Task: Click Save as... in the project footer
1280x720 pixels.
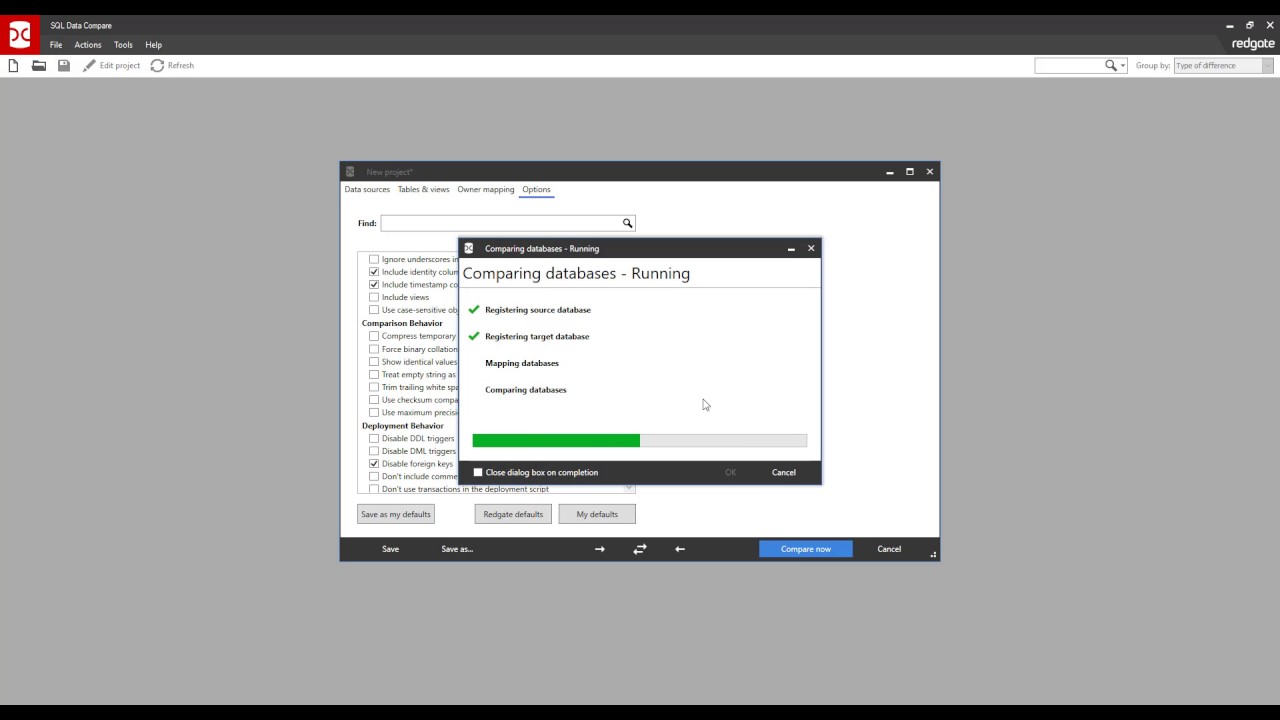Action: tap(457, 549)
